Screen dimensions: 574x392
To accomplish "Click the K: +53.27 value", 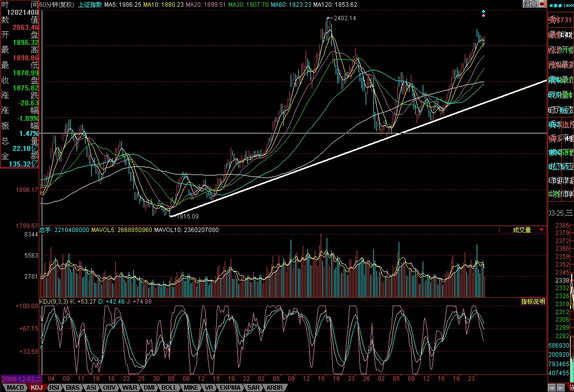I will pos(83,302).
